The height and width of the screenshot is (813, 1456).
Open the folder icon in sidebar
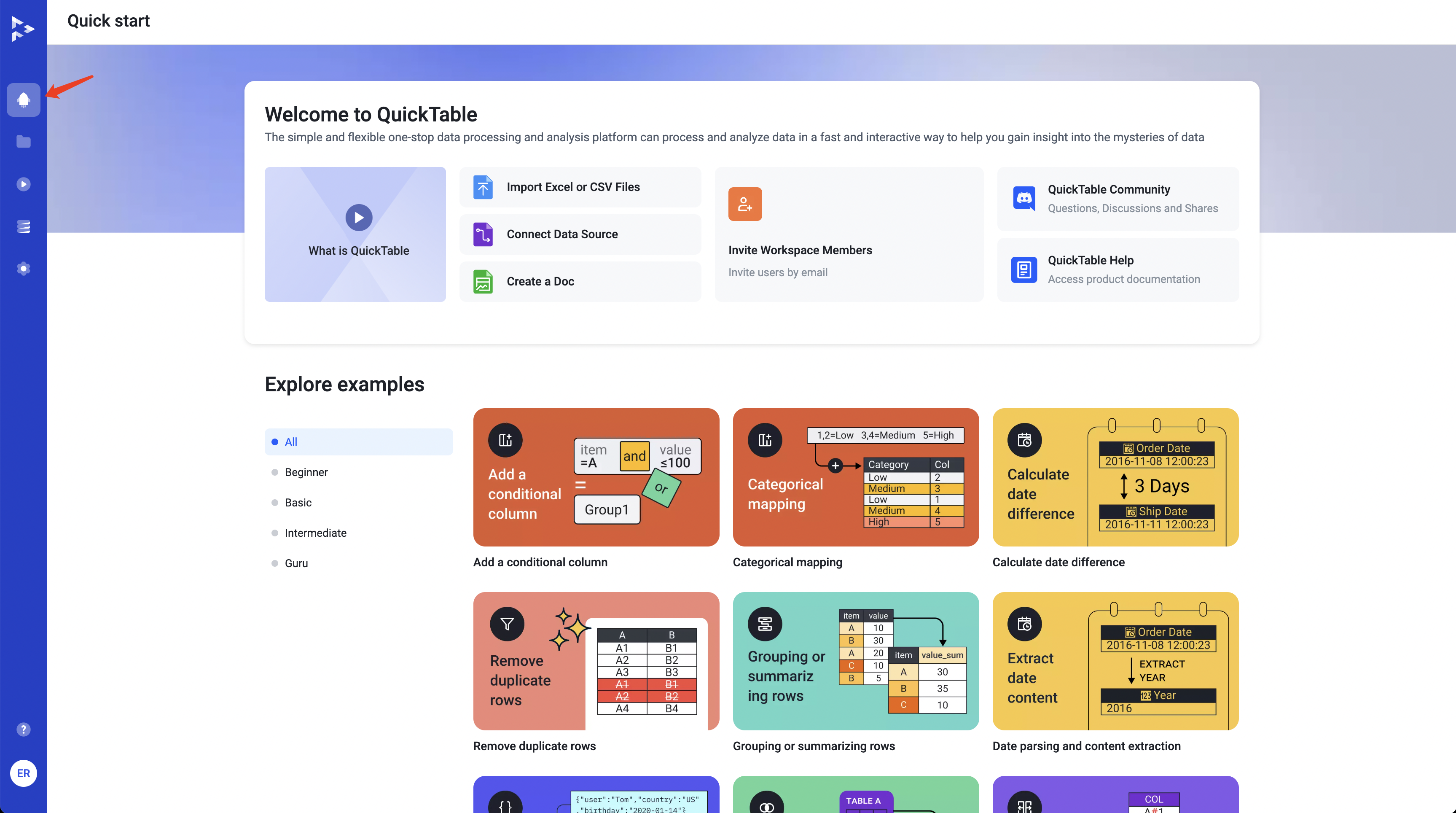pyautogui.click(x=23, y=141)
